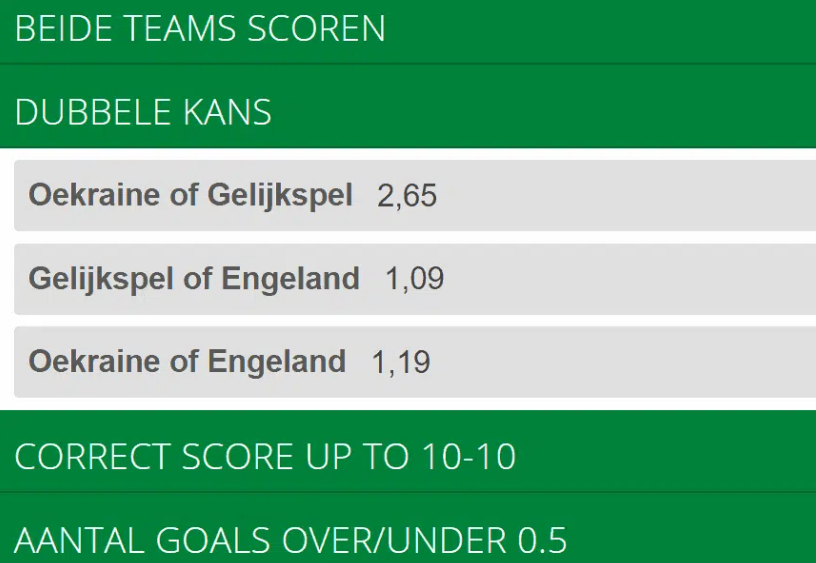Click the bold 'Gelijkspel of Engeland' label
The width and height of the screenshot is (816, 563).
click(x=194, y=278)
